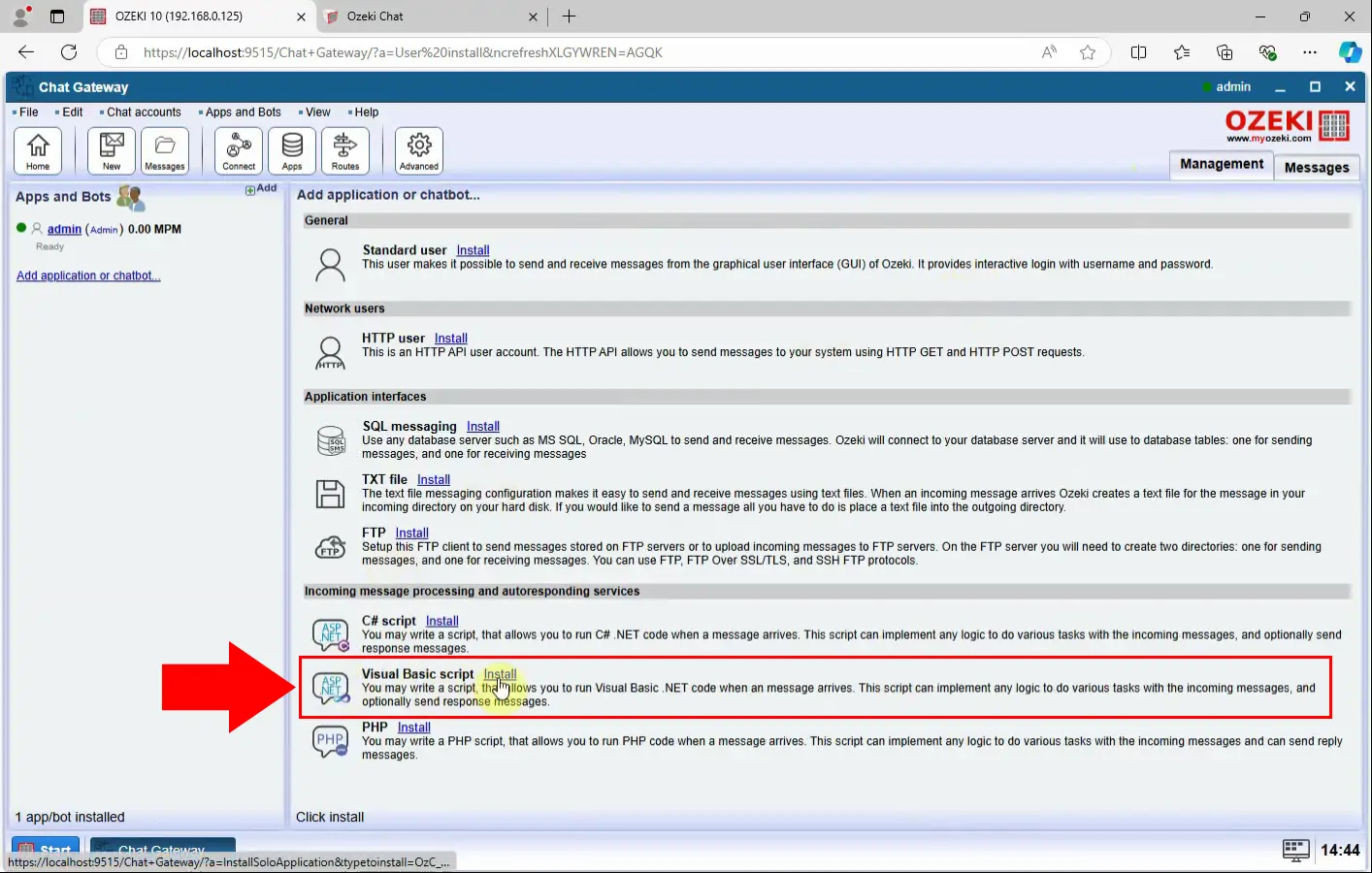Click the Chat Gateway taskbar button
Image resolution: width=1372 pixels, height=873 pixels.
coord(163,848)
